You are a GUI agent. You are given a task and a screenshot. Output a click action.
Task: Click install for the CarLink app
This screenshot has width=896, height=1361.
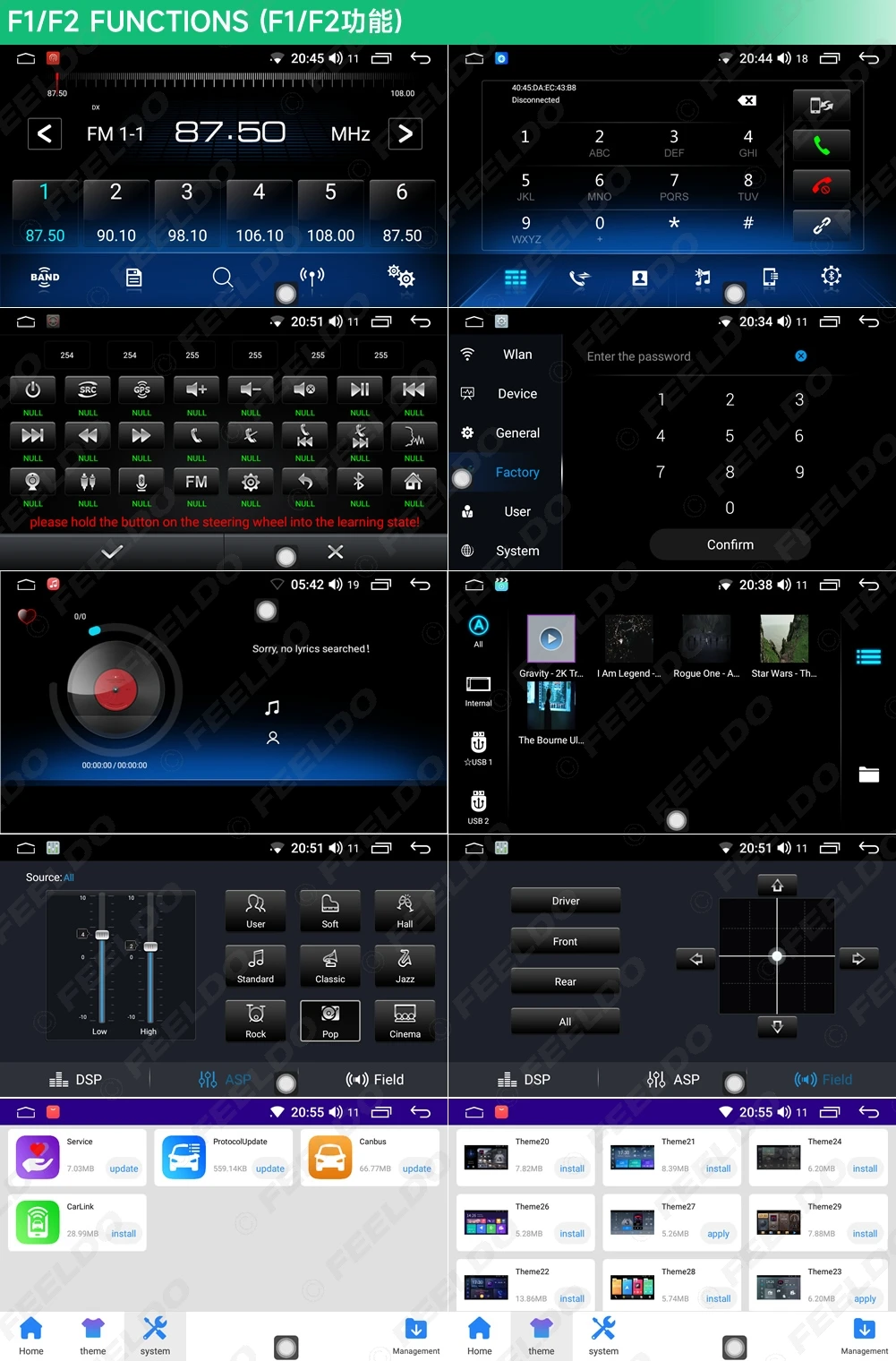point(124,1234)
